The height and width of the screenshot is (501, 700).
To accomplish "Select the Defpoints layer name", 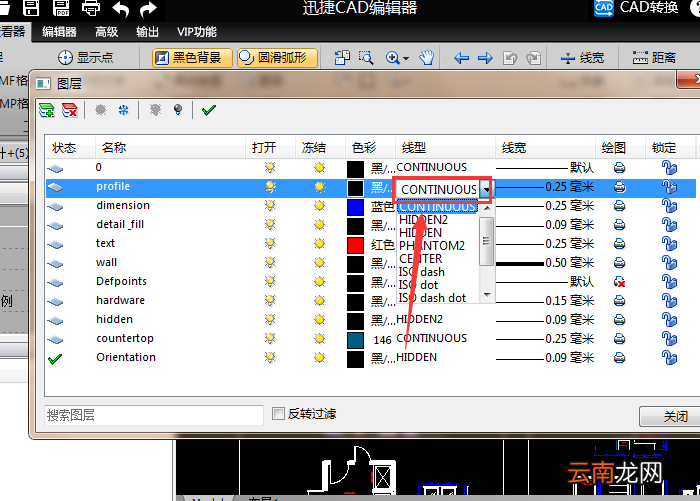I will point(121,281).
